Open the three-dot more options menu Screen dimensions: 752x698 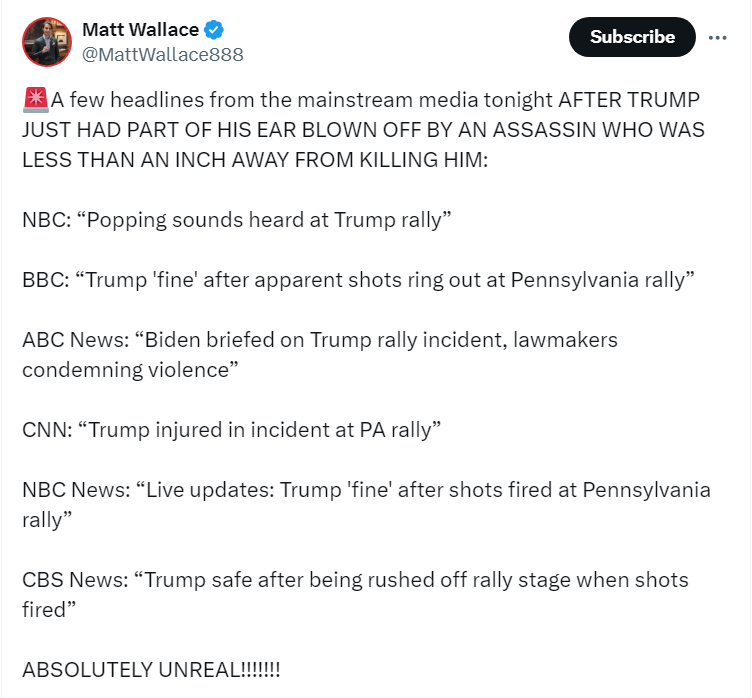click(717, 37)
